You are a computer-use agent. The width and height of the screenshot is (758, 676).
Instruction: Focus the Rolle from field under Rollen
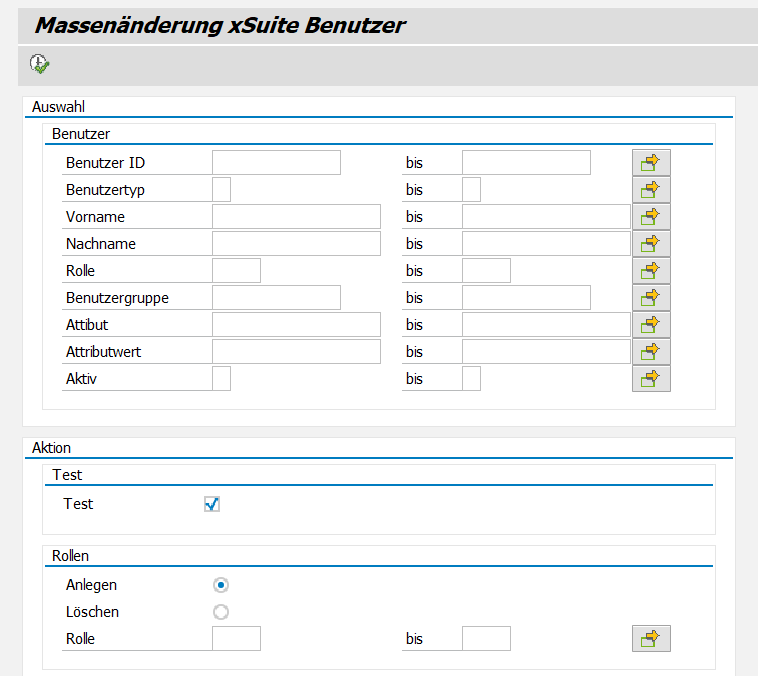coord(236,638)
